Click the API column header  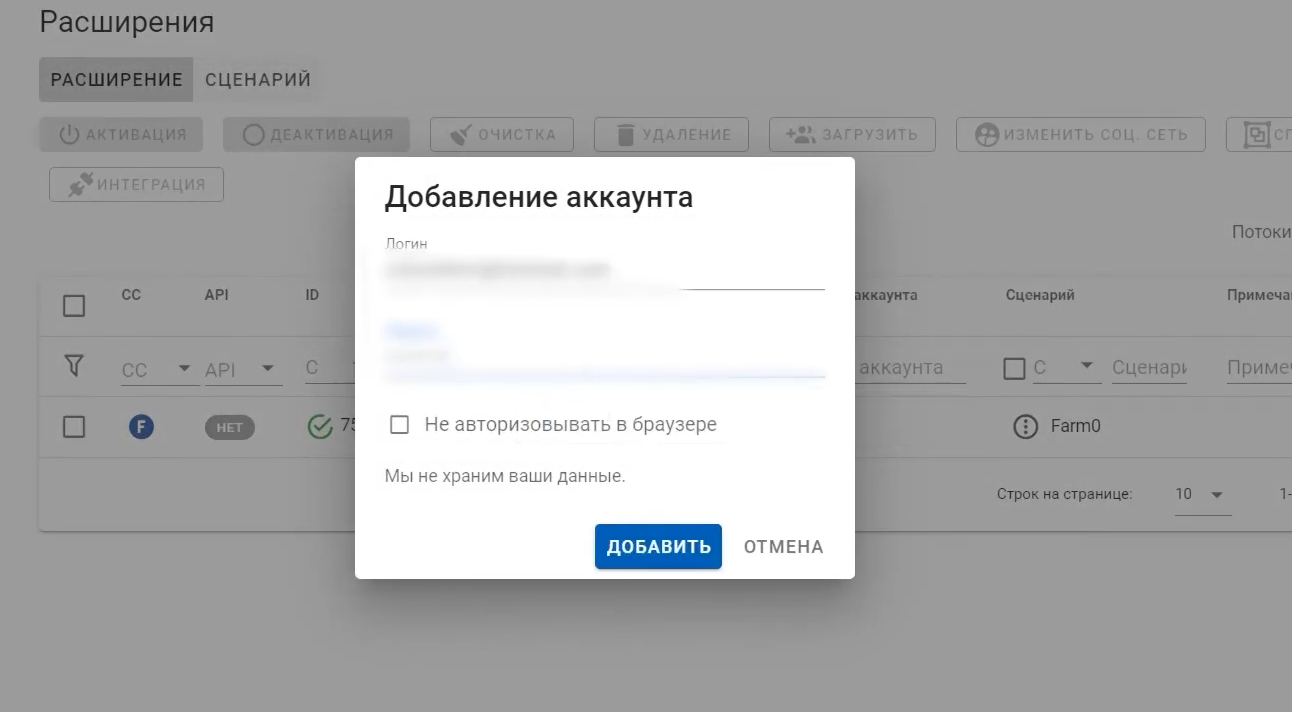point(217,295)
